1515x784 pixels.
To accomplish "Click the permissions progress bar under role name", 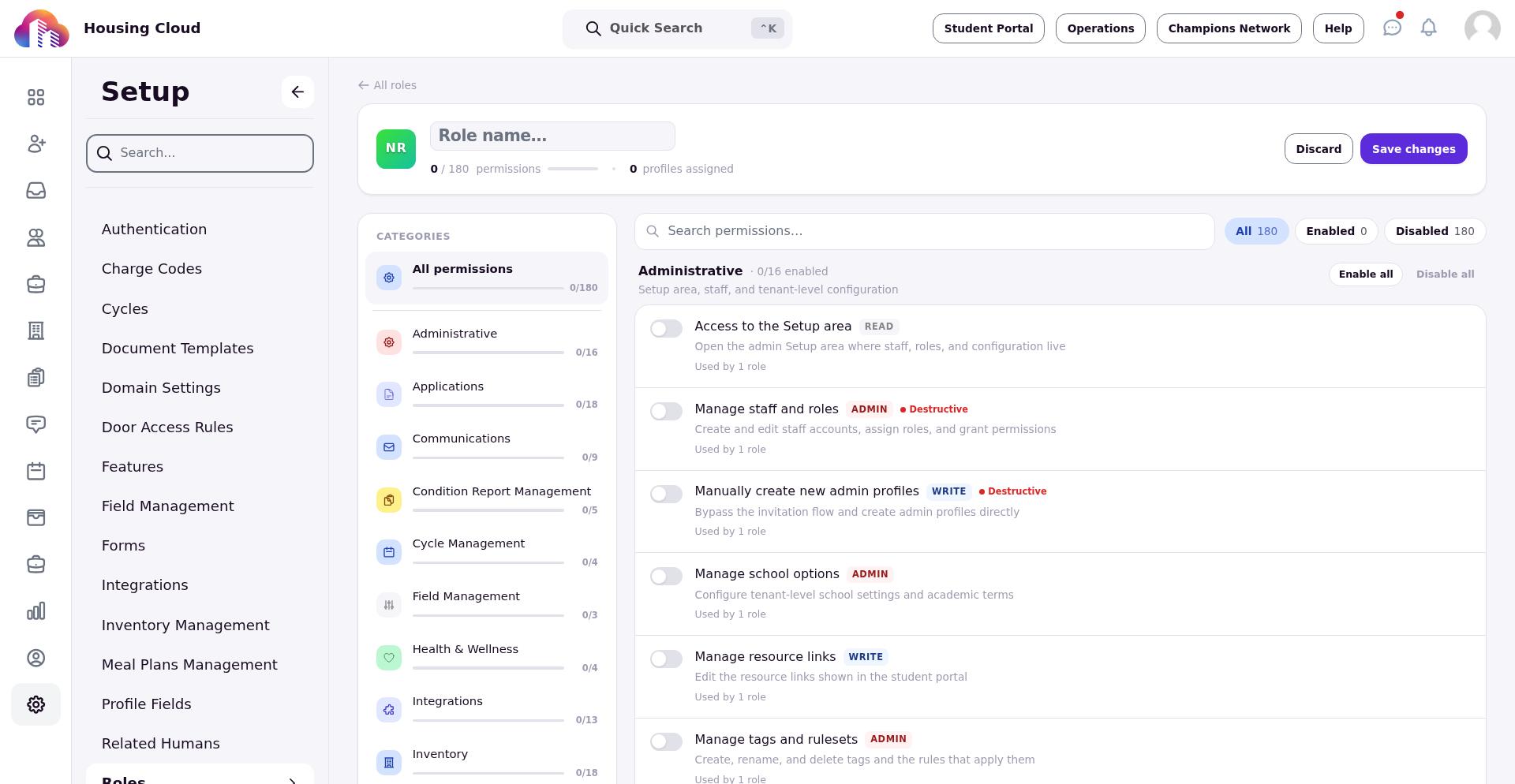I will [x=573, y=169].
